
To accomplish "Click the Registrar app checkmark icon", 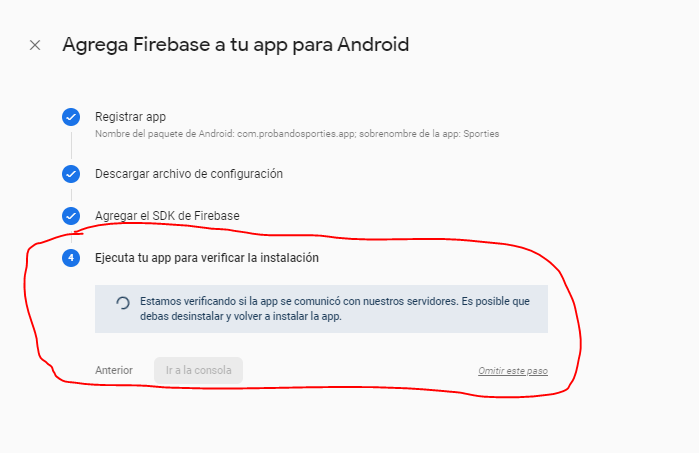I will [x=71, y=117].
